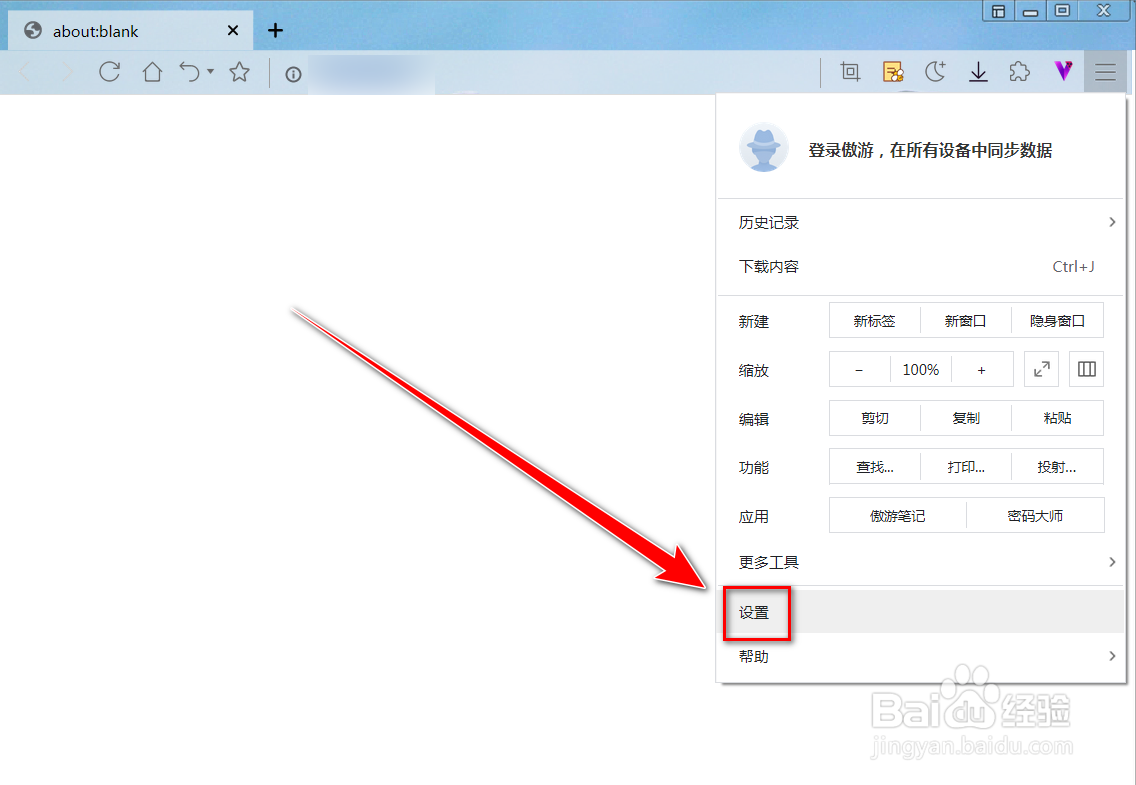The image size is (1136, 785).
Task: Click the page info icon in address bar
Action: 291,73
